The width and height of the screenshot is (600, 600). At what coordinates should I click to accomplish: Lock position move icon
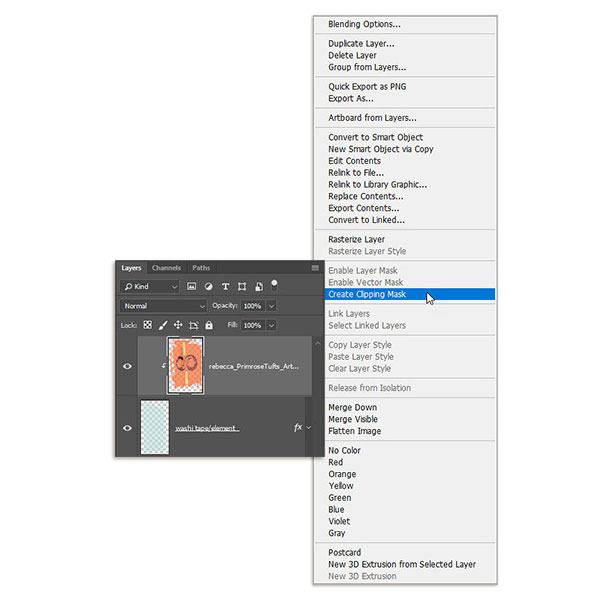178,325
